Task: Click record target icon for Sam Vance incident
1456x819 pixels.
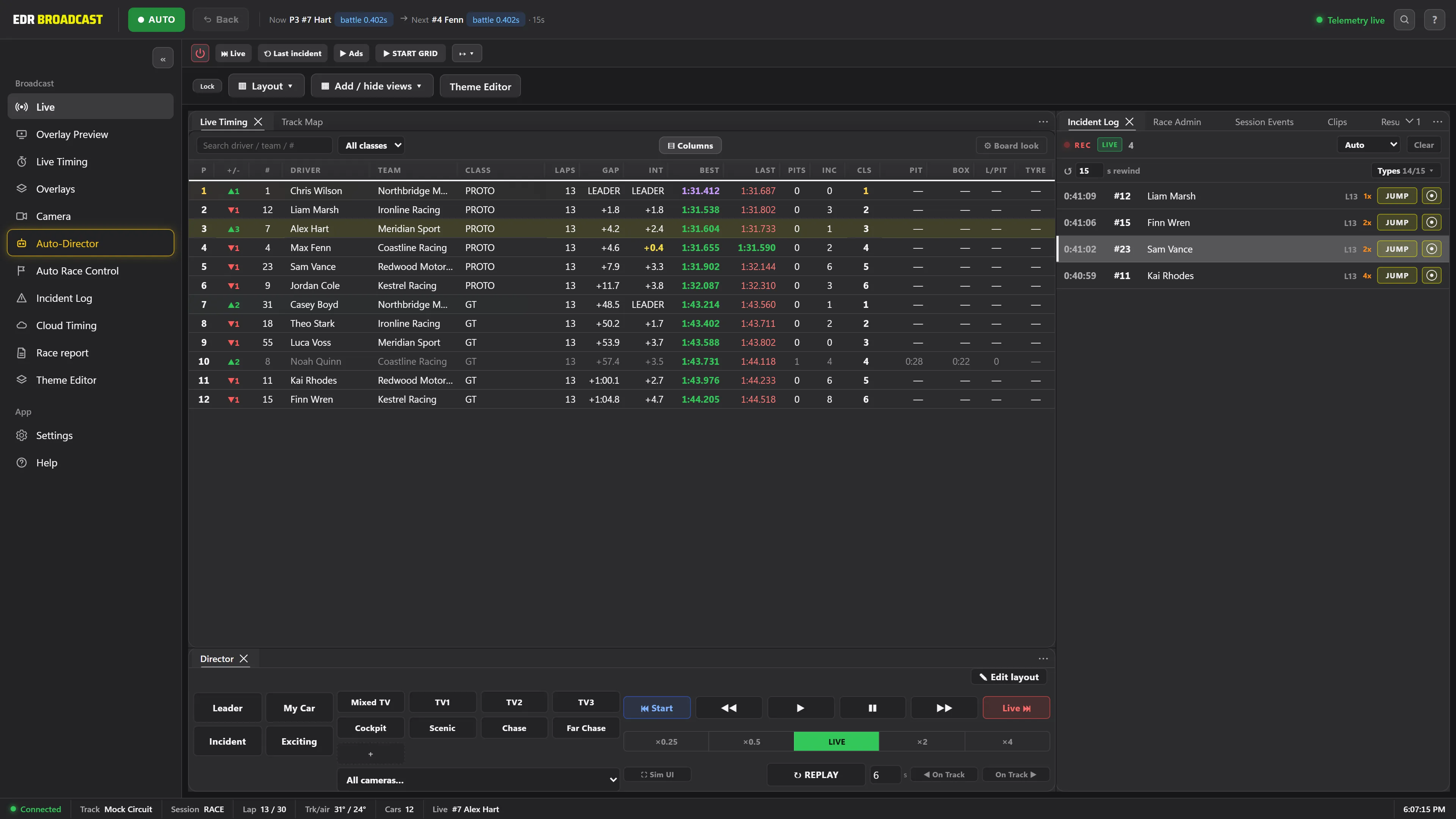Action: [1432, 249]
